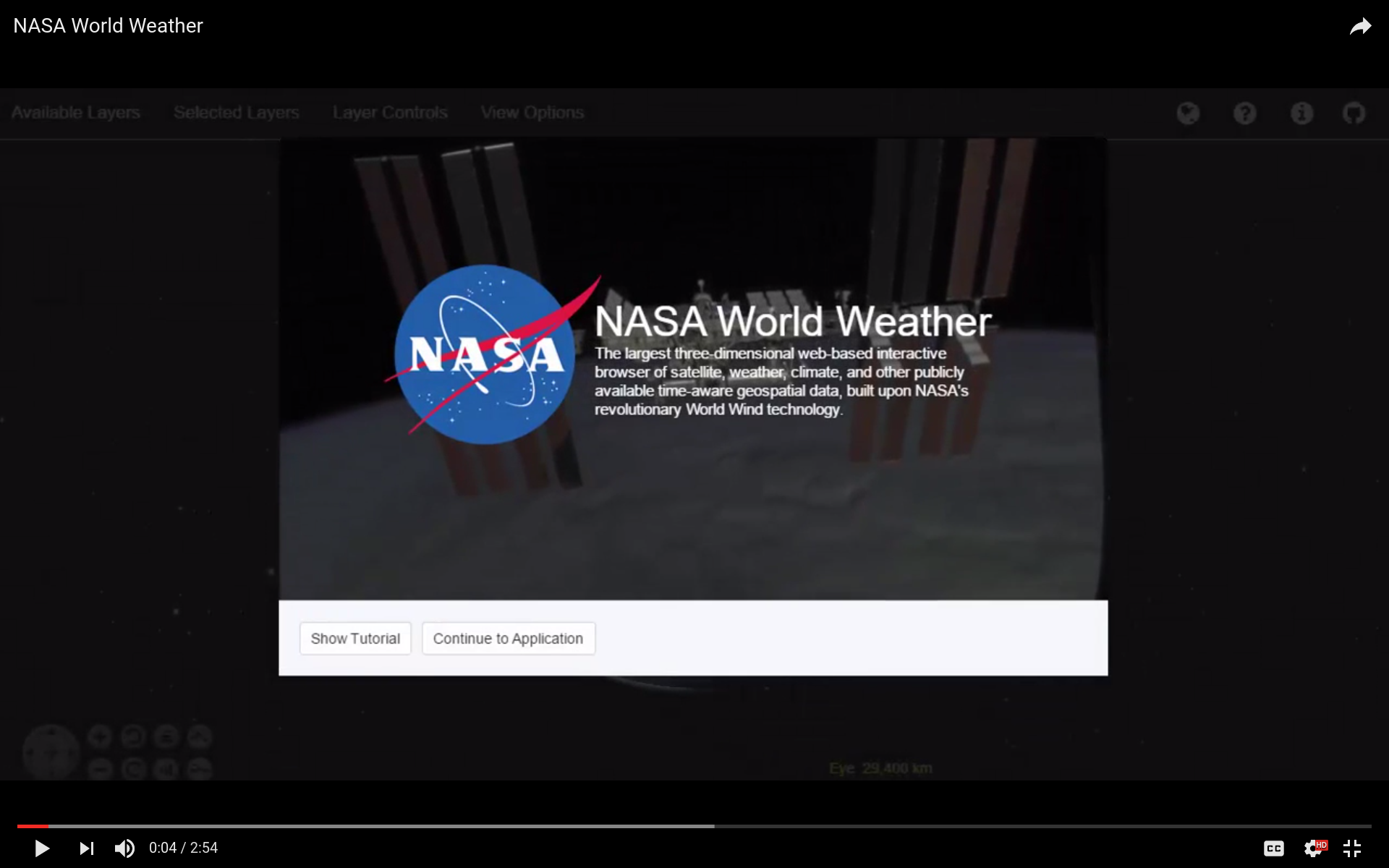Image resolution: width=1389 pixels, height=868 pixels.
Task: Open the video settings gear
Action: pyautogui.click(x=1313, y=848)
